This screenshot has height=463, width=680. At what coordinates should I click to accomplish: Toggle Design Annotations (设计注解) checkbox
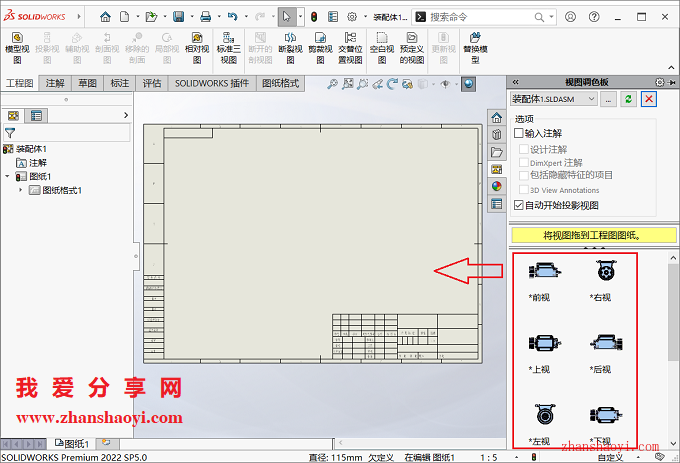[524, 149]
